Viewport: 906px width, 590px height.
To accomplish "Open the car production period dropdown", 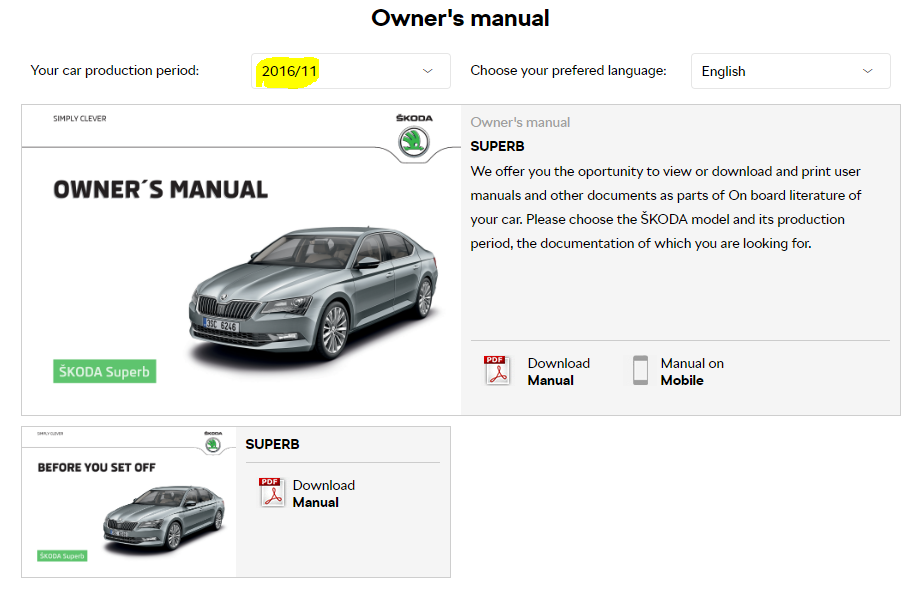I will click(x=351, y=71).
